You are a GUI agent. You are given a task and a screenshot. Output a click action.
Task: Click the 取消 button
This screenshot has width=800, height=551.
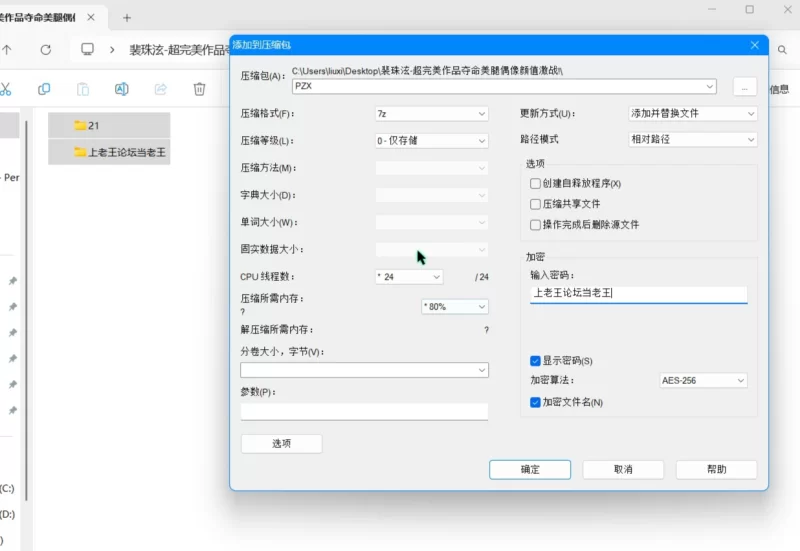coord(623,470)
